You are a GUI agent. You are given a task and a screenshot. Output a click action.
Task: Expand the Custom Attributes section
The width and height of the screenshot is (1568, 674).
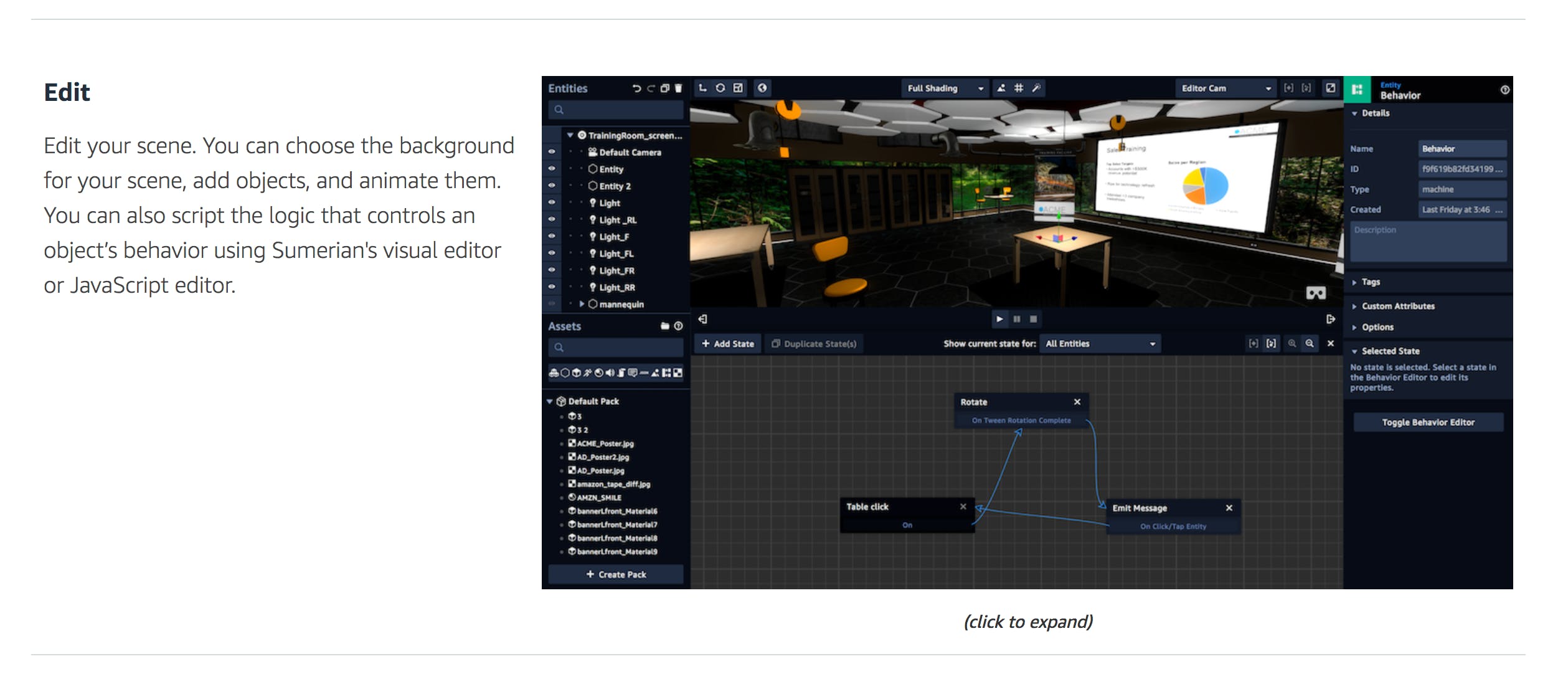[1397, 306]
